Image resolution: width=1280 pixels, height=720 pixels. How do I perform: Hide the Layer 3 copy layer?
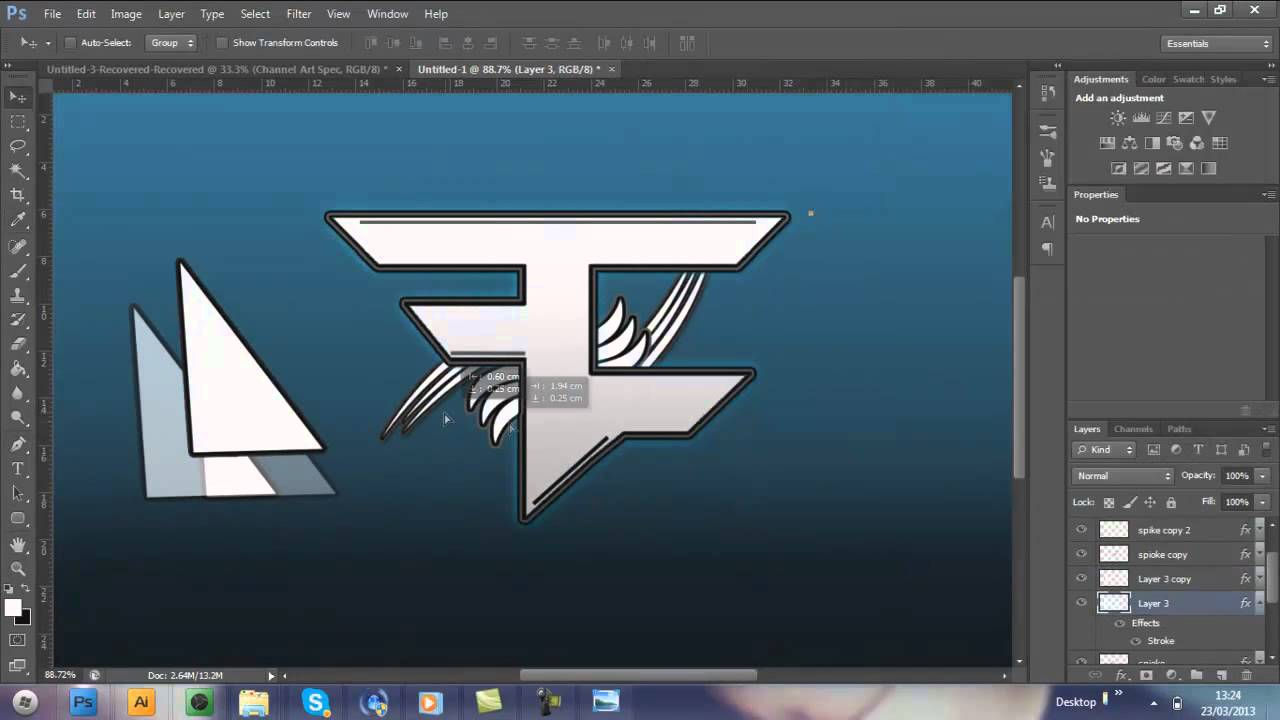click(x=1081, y=579)
